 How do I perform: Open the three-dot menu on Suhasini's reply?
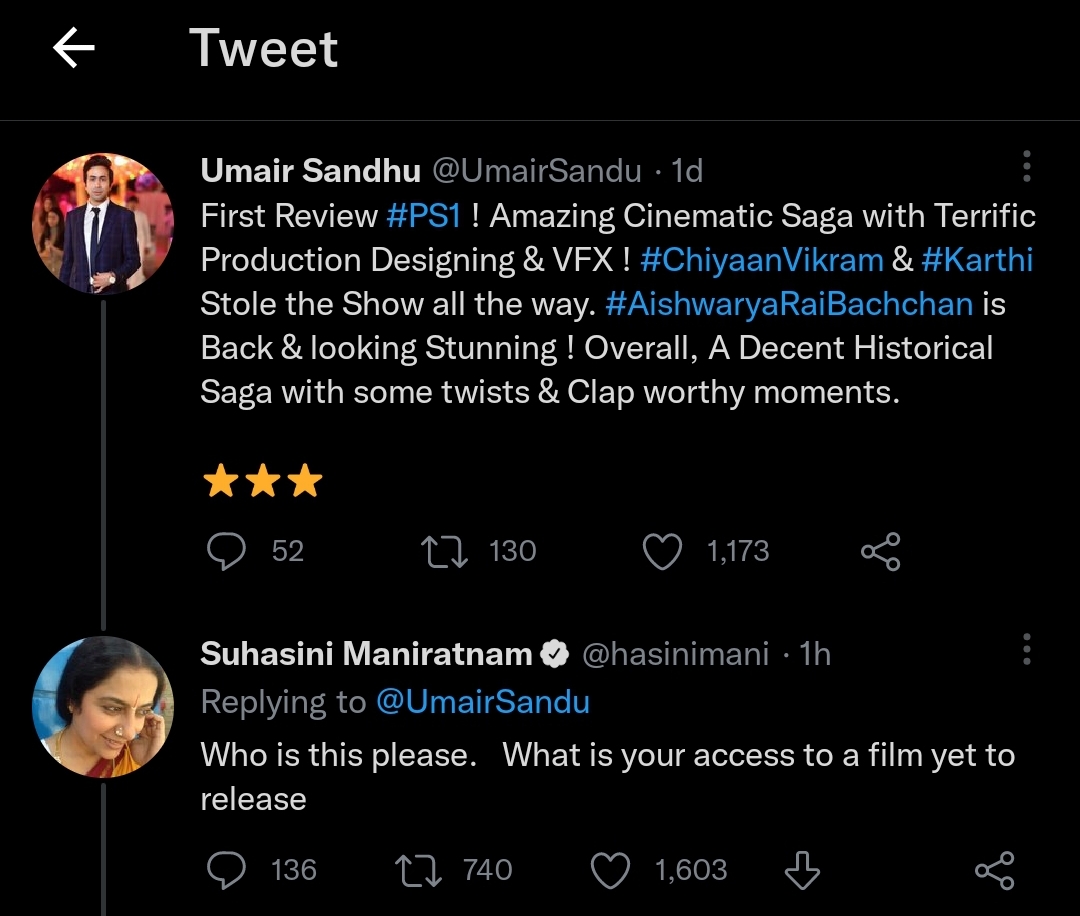1026,651
